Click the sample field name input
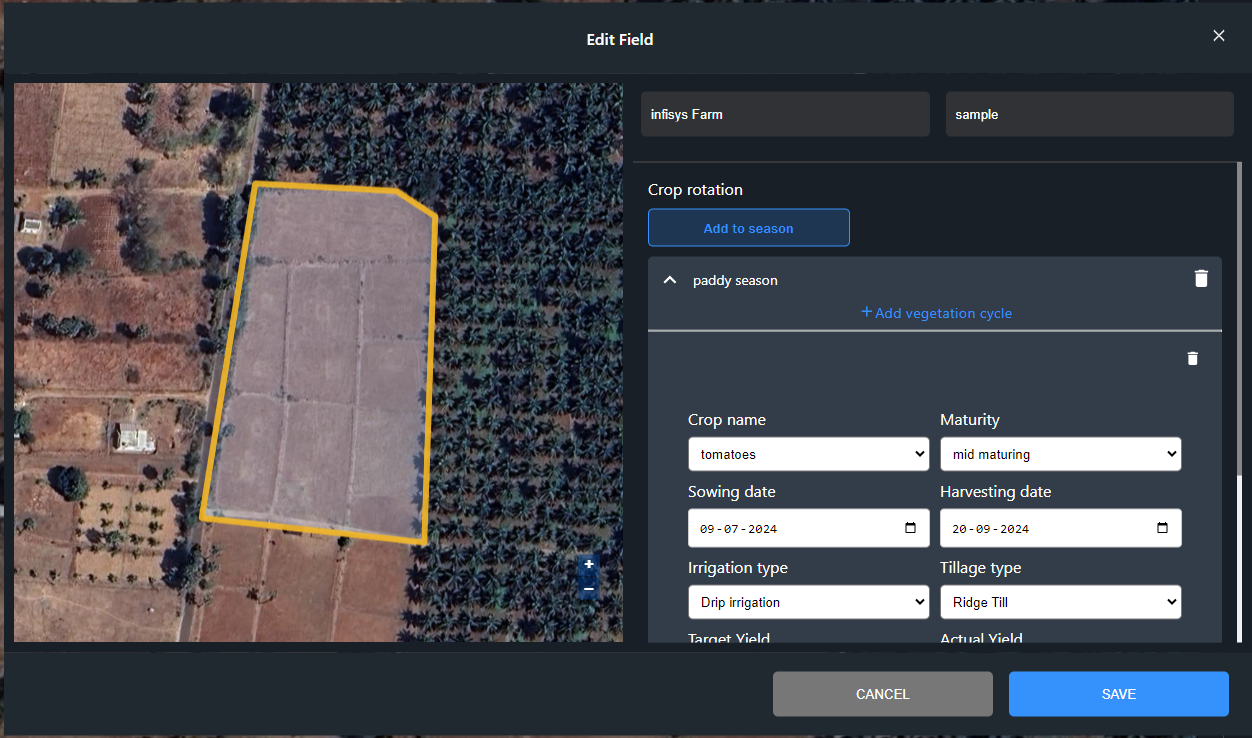 tap(1089, 115)
